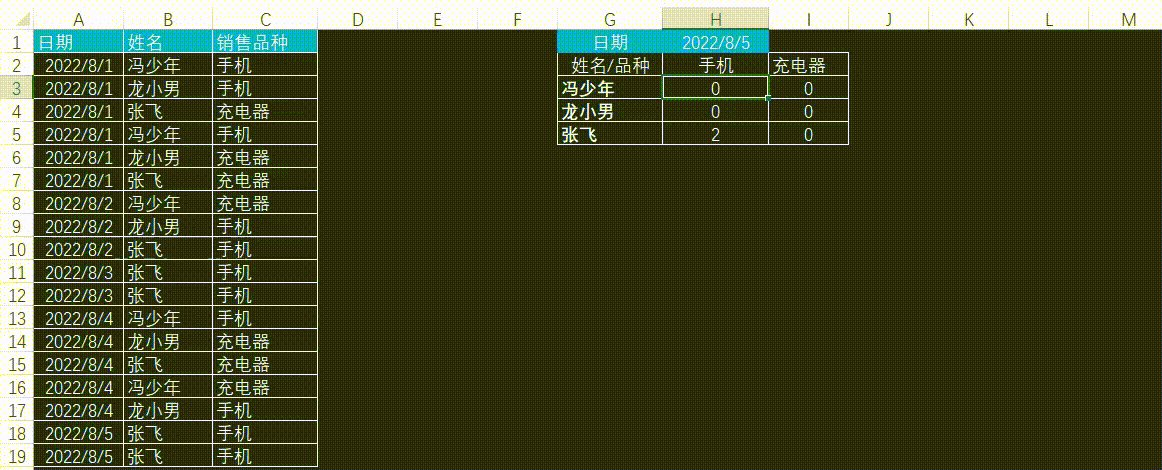Click date 2022/8/3 in row 11
Screen dimensions: 1162x470
pyautogui.click(x=79, y=272)
